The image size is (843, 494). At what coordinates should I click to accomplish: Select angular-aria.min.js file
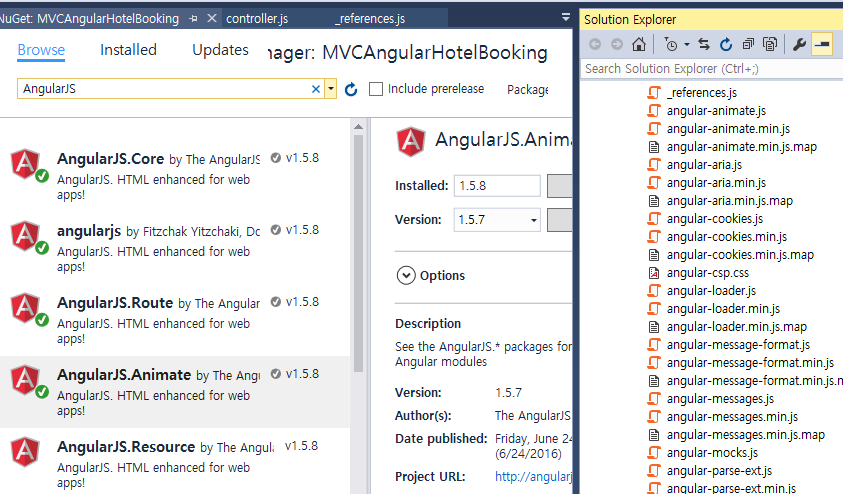tap(716, 183)
